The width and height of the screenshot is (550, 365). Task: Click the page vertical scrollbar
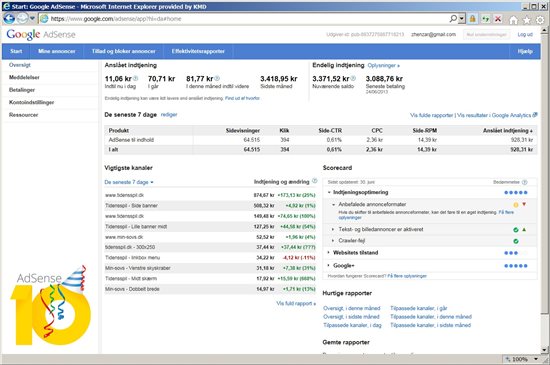point(544,189)
